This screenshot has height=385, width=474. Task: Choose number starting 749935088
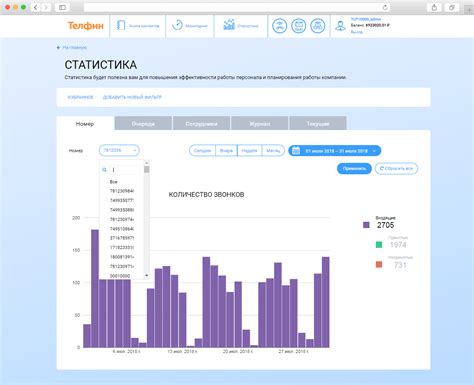[122, 210]
